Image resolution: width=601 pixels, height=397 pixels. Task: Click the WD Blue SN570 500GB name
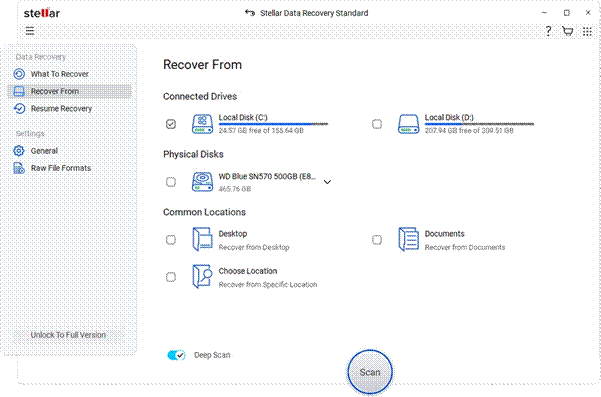pos(267,176)
